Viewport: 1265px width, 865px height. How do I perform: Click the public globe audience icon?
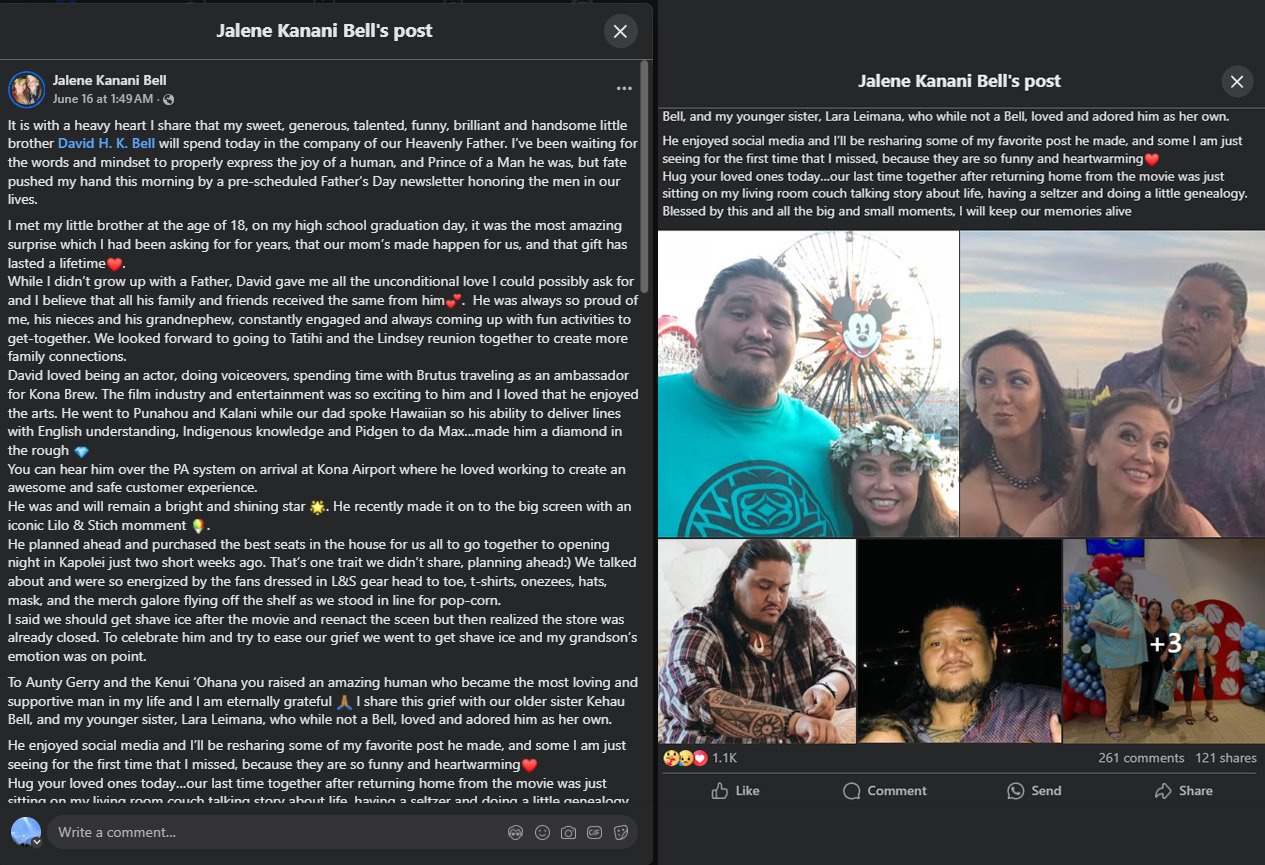point(168,99)
